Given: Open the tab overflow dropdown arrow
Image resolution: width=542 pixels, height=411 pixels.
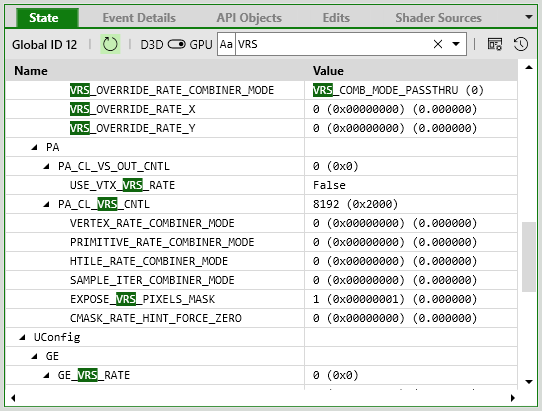Looking at the screenshot, I should click(x=529, y=17).
